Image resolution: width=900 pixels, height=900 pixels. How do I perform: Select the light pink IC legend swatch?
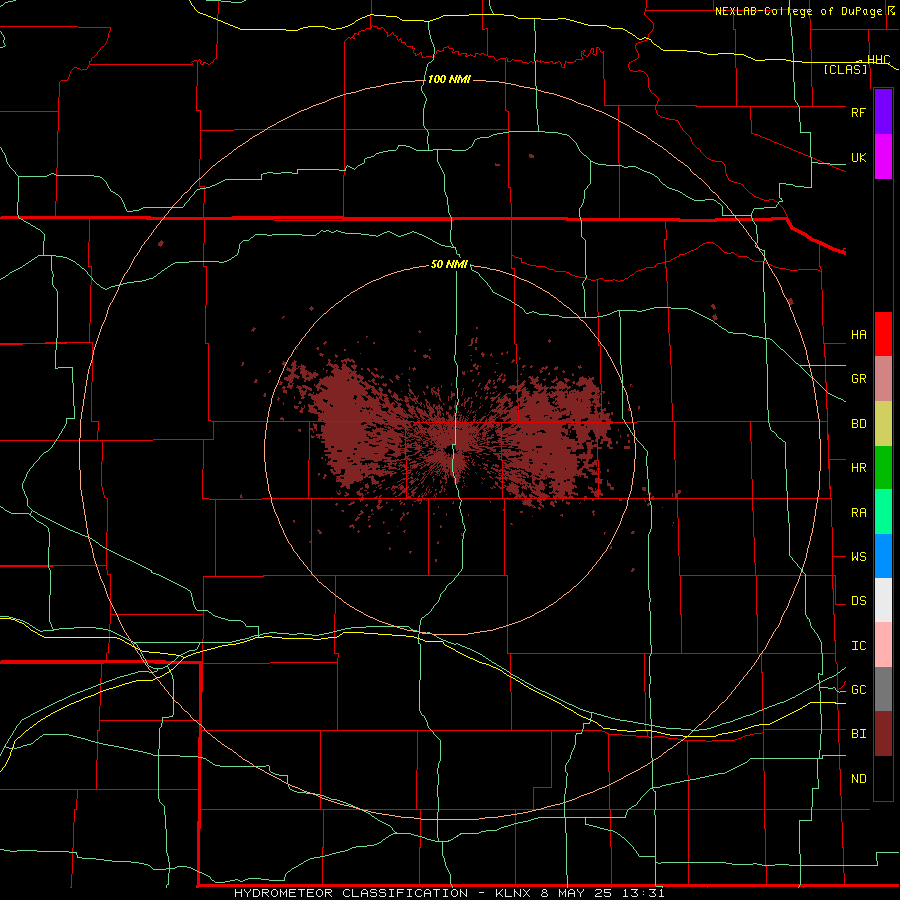pyautogui.click(x=883, y=645)
